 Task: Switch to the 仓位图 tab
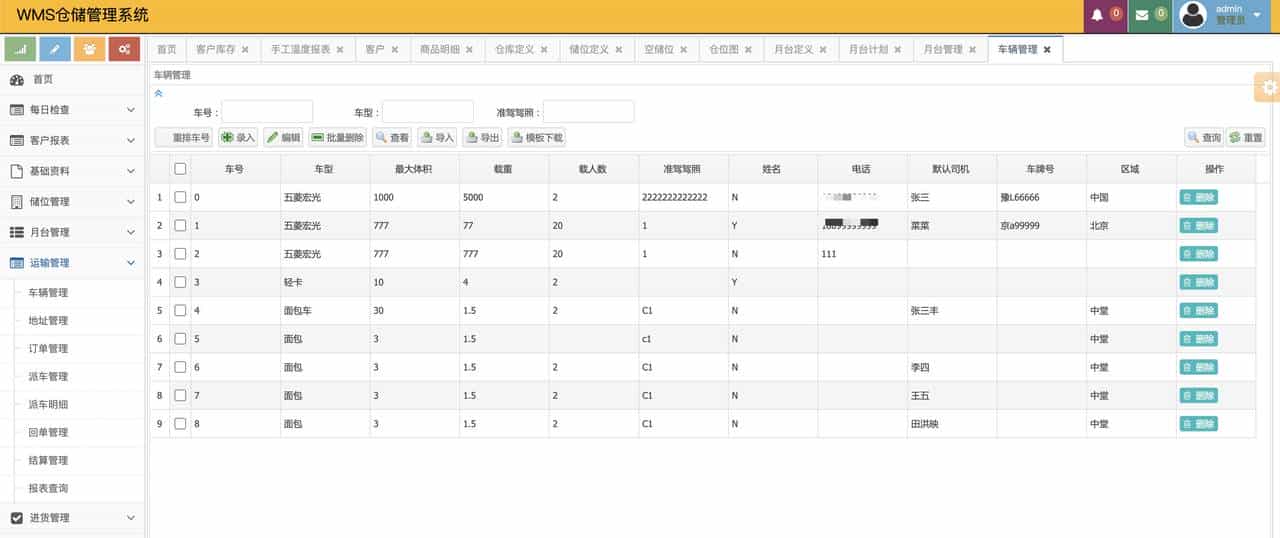click(x=724, y=49)
